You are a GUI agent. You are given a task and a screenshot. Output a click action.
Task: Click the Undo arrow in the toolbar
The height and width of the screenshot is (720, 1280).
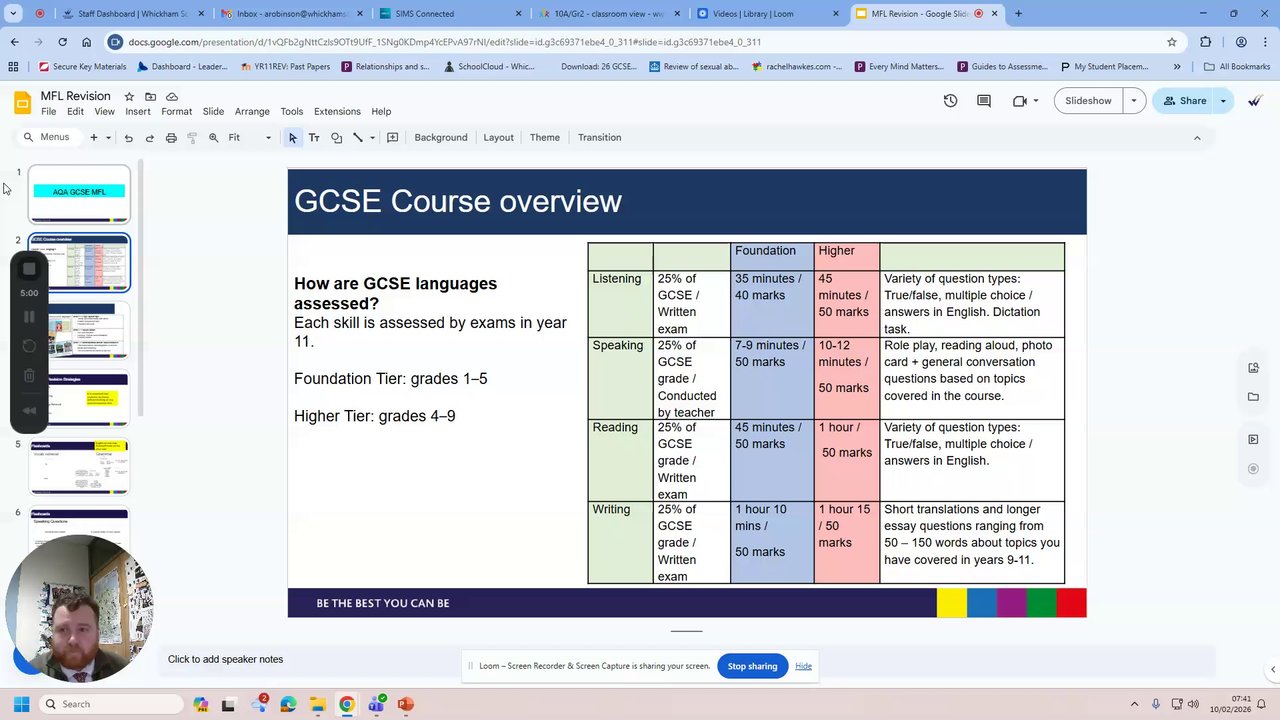click(x=128, y=138)
